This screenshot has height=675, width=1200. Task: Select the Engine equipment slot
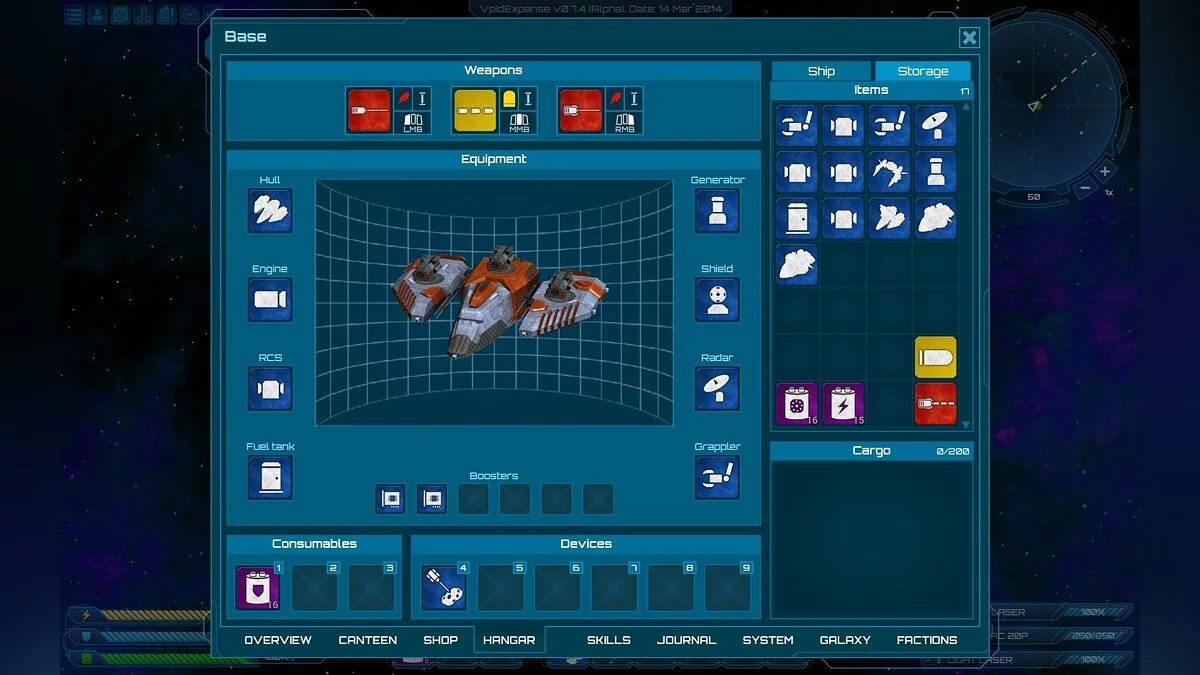click(x=270, y=300)
